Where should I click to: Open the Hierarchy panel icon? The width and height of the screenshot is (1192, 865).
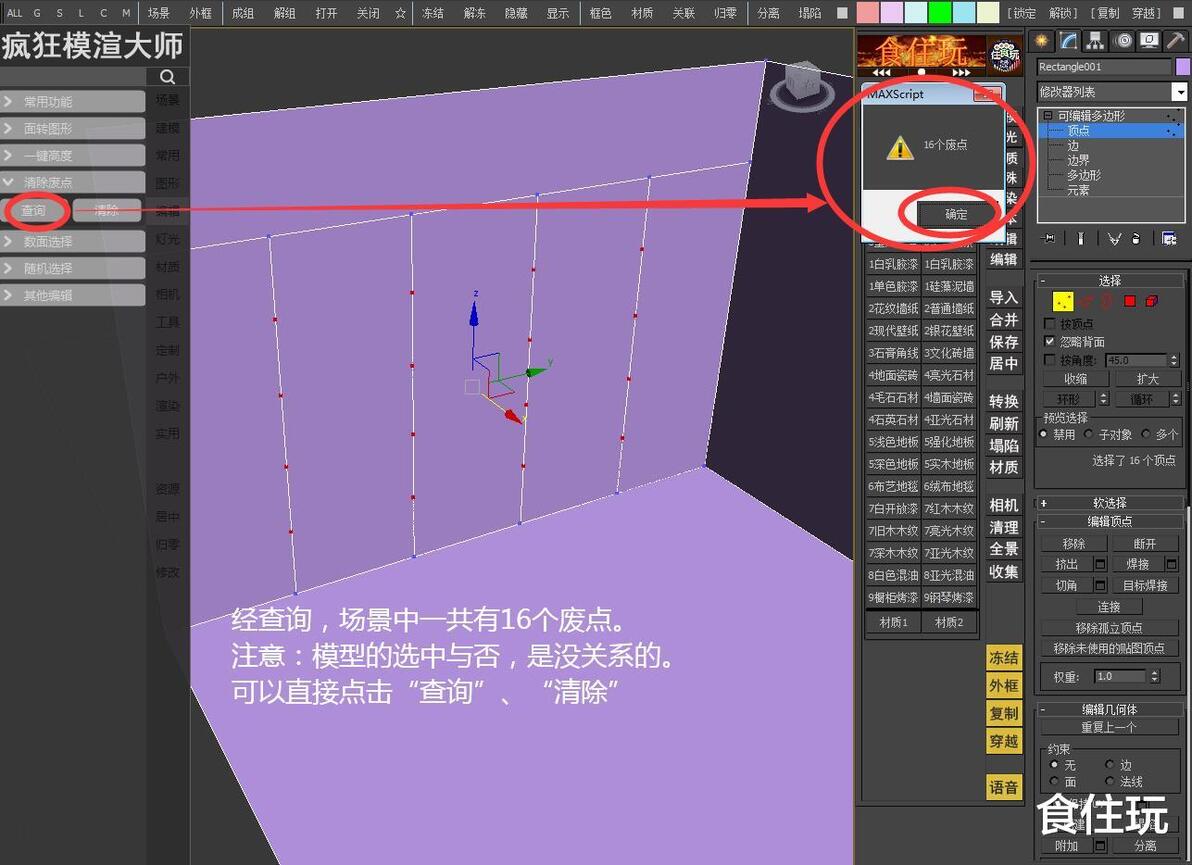coord(1095,41)
